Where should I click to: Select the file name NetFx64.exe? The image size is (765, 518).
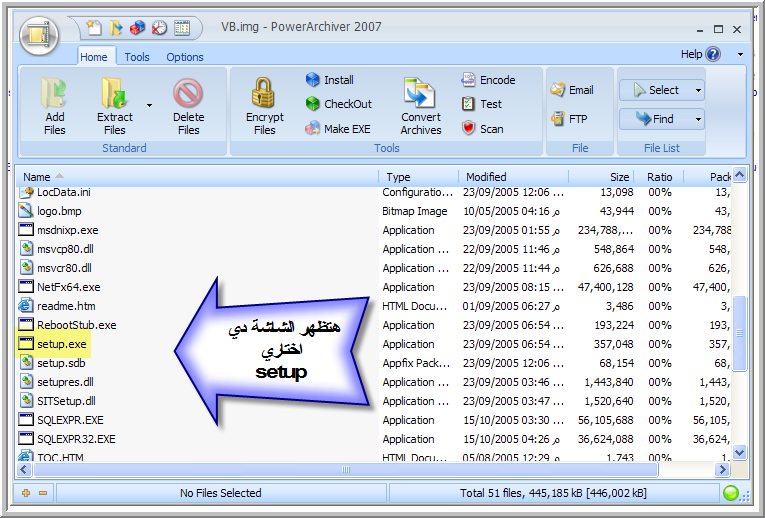[x=69, y=287]
